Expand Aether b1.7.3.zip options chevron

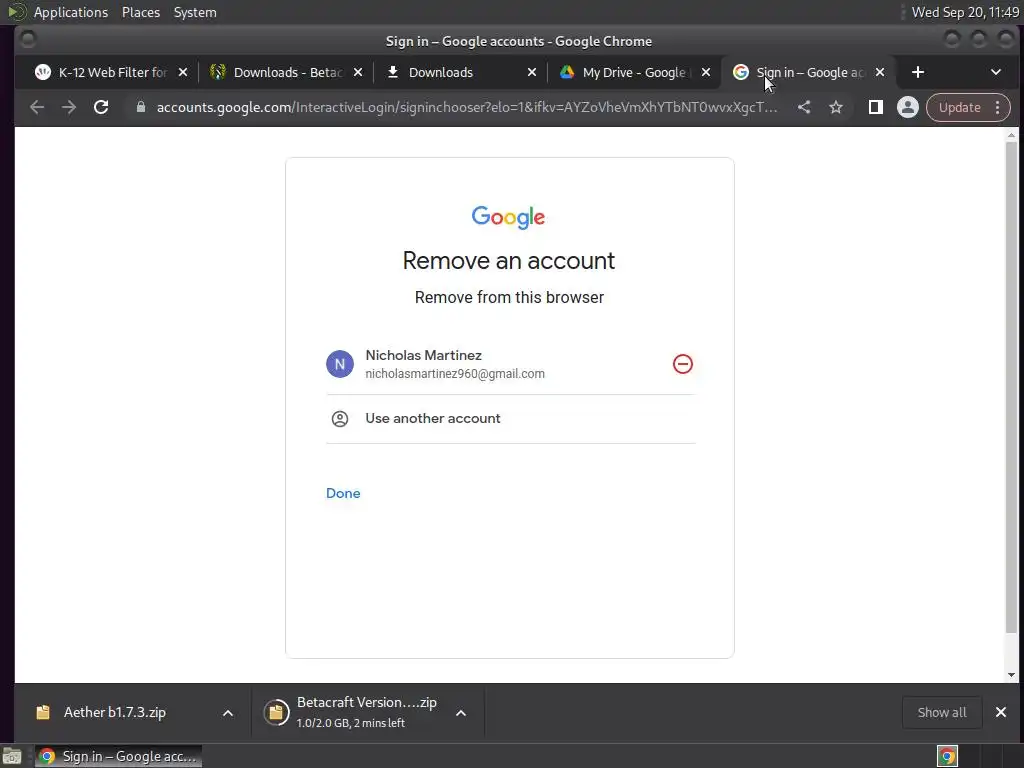pos(228,713)
